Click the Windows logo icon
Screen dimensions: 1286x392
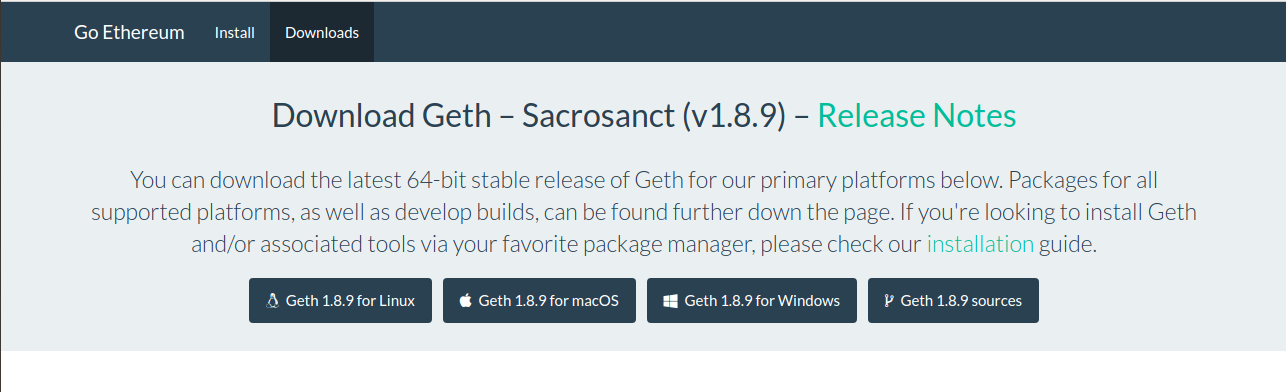click(670, 300)
